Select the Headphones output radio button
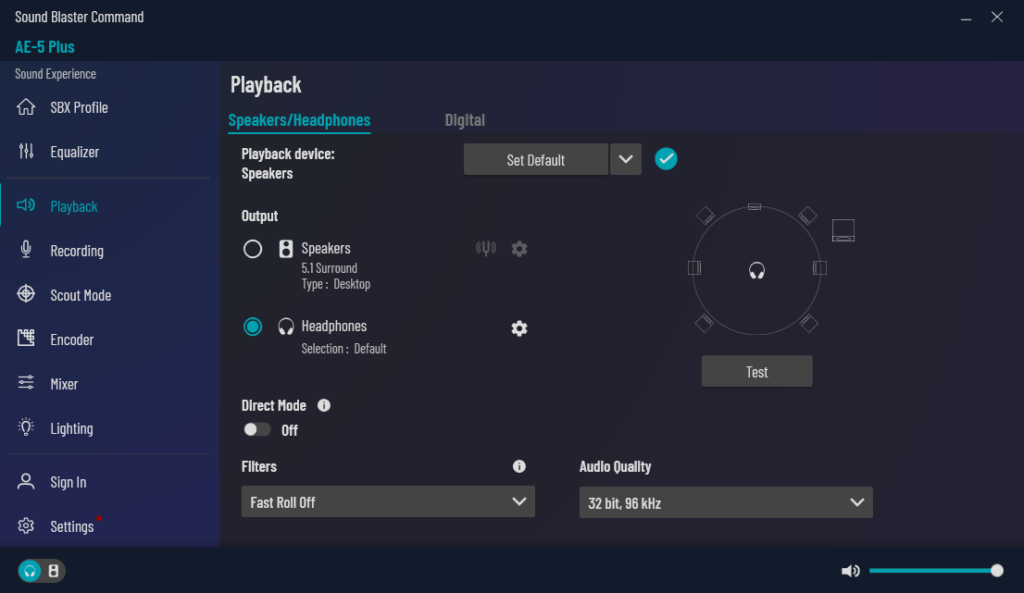Image resolution: width=1024 pixels, height=593 pixels. [x=253, y=327]
